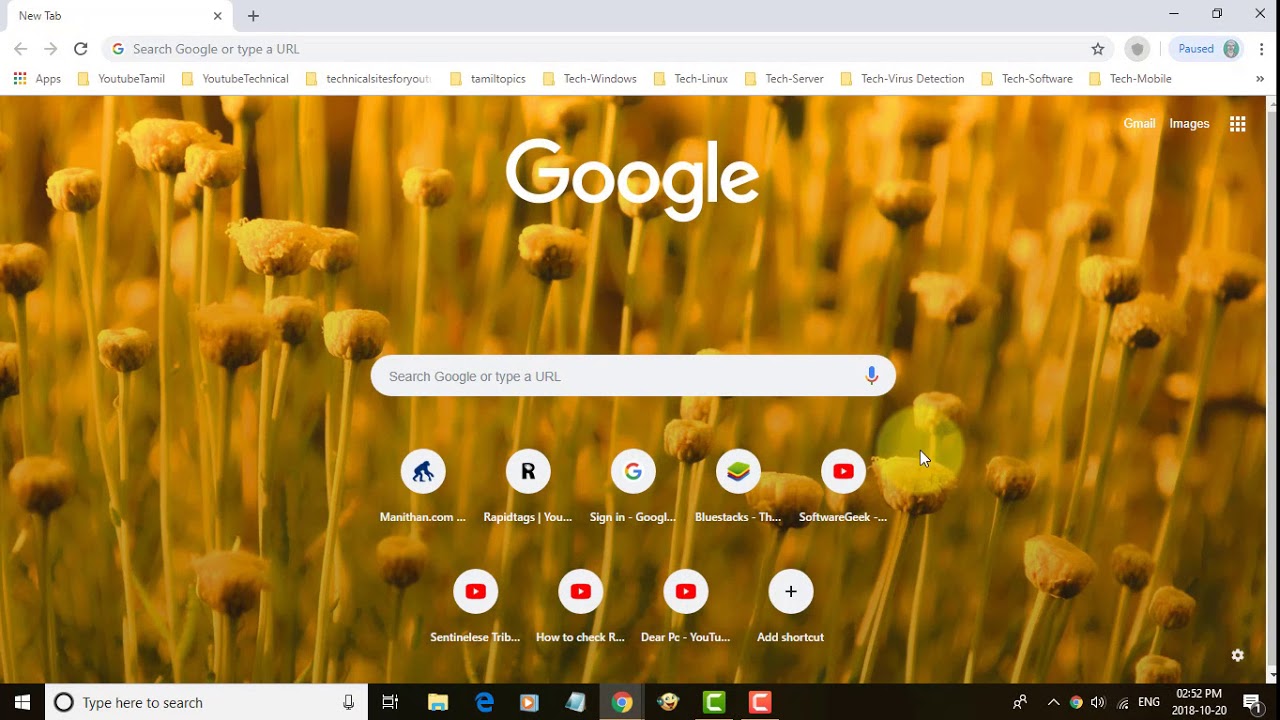This screenshot has height=720, width=1280.
Task: Bookmark this tab with the star icon
Action: point(1098,49)
